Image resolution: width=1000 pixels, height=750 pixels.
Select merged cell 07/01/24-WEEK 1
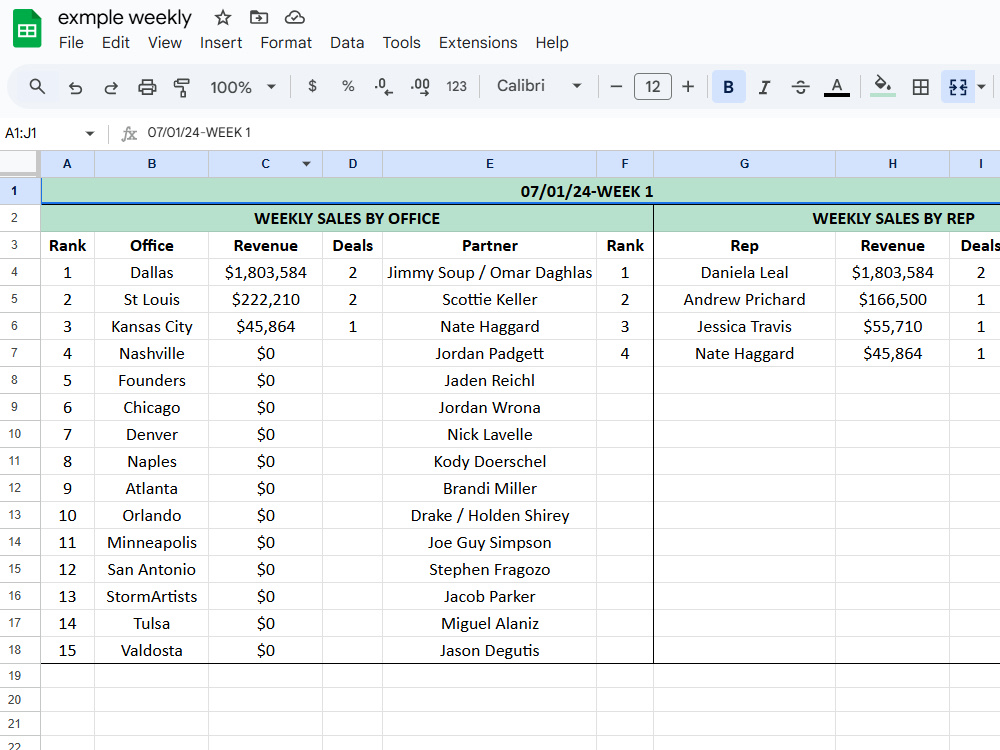coord(520,191)
